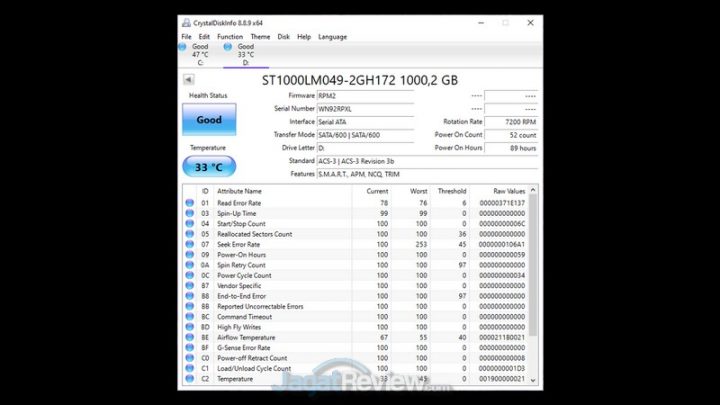Viewport: 720px width, 405px height.
Task: Open the Disk menu
Action: coord(284,37)
